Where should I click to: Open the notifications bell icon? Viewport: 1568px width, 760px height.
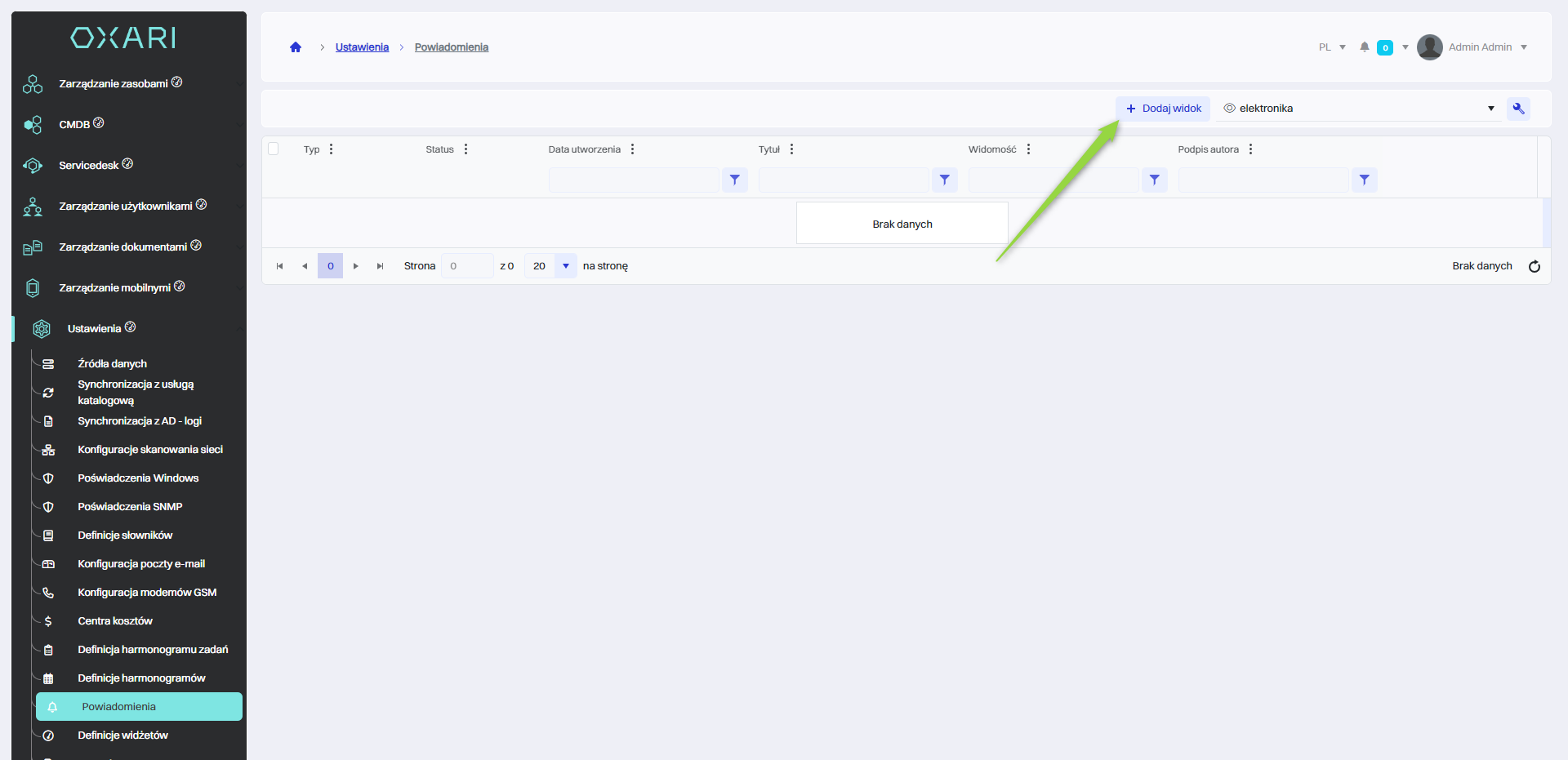[x=1364, y=47]
